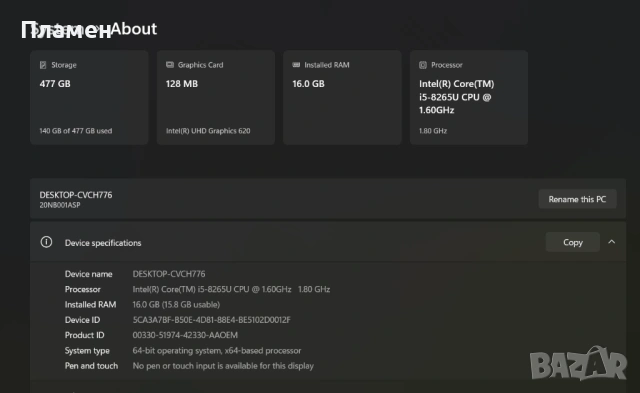Click the Product ID 00330-51974-42330-AAOEM

tap(185, 335)
